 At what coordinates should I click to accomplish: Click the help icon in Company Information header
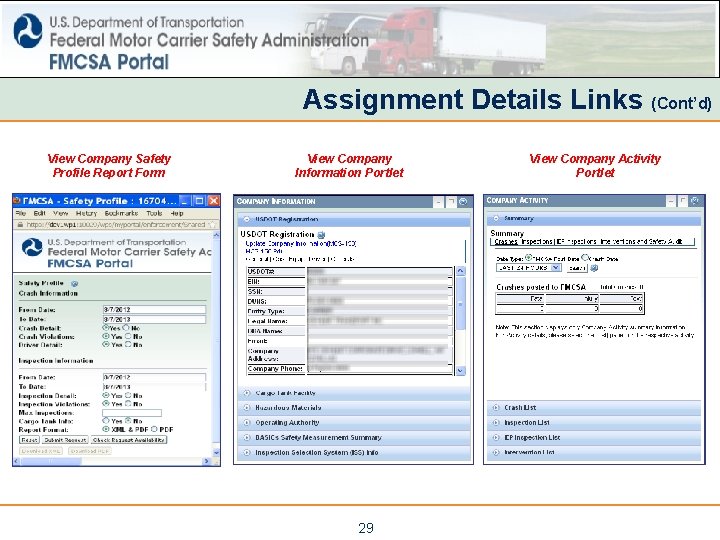(463, 202)
